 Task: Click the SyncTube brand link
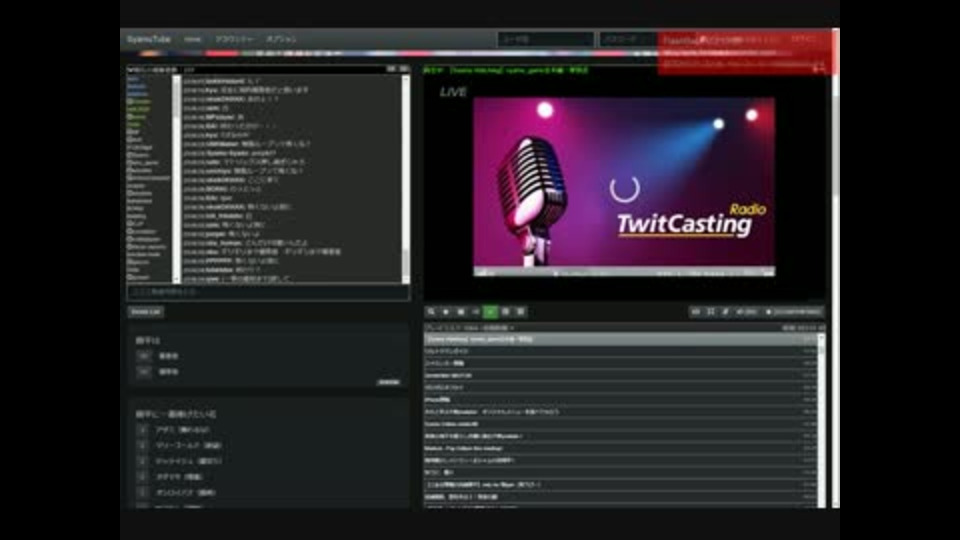click(149, 39)
